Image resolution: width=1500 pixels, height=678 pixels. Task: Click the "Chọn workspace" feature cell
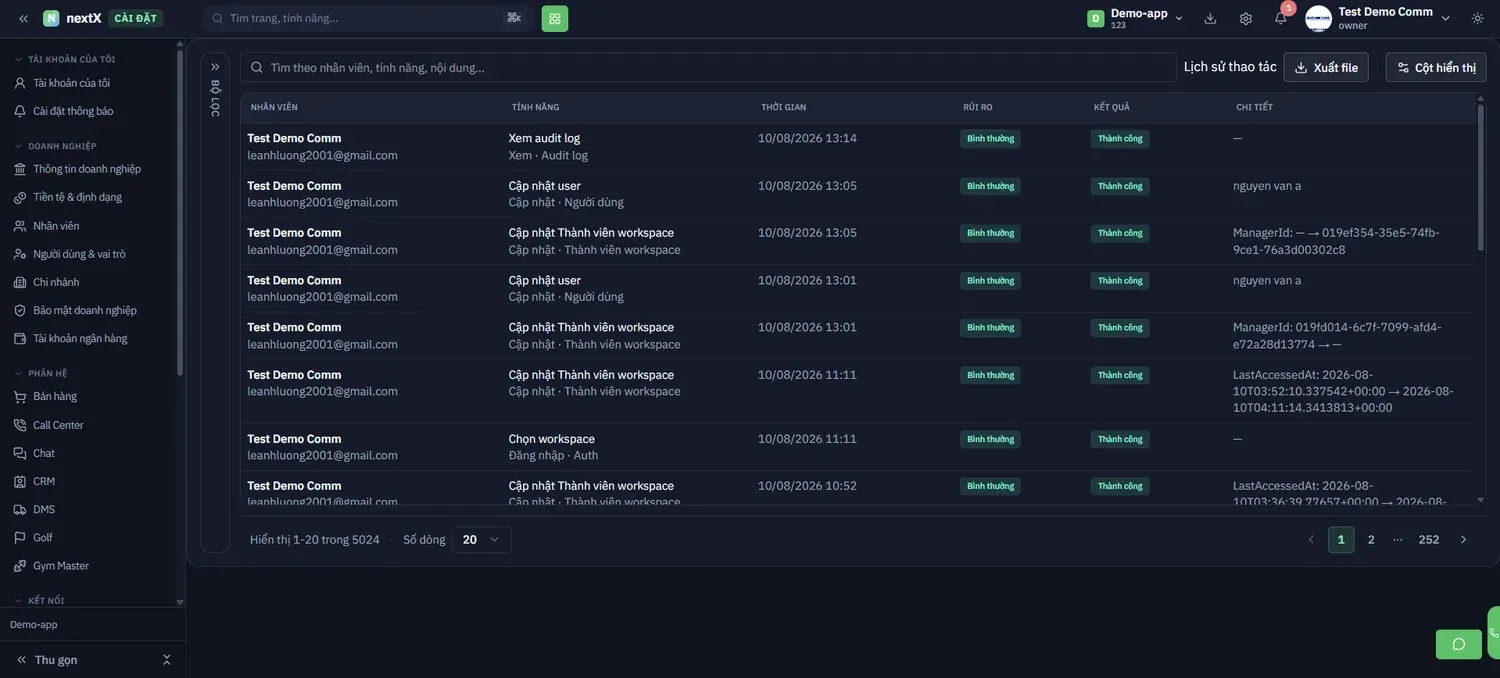tap(552, 439)
